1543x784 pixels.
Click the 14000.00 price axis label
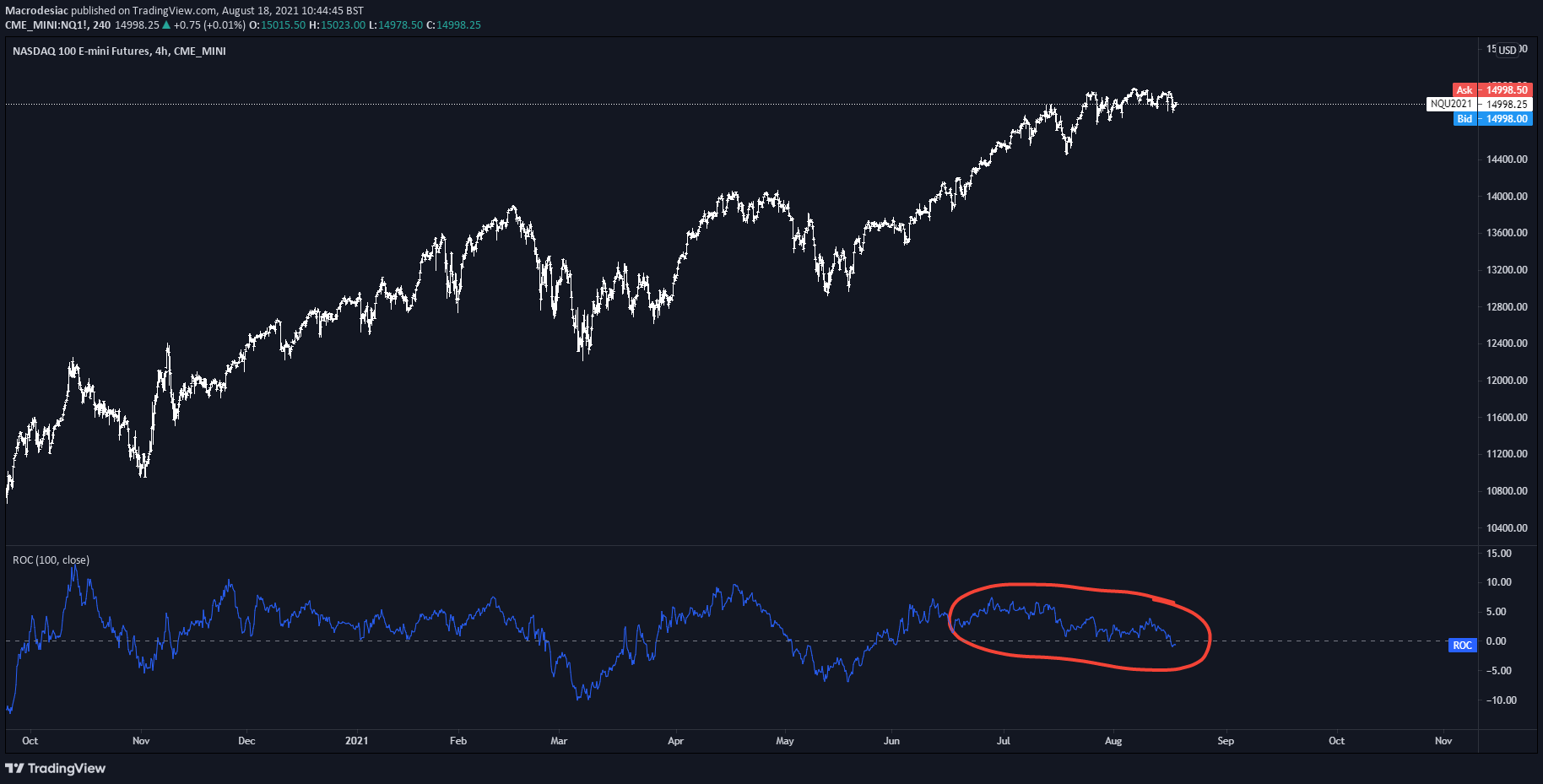pos(1507,196)
